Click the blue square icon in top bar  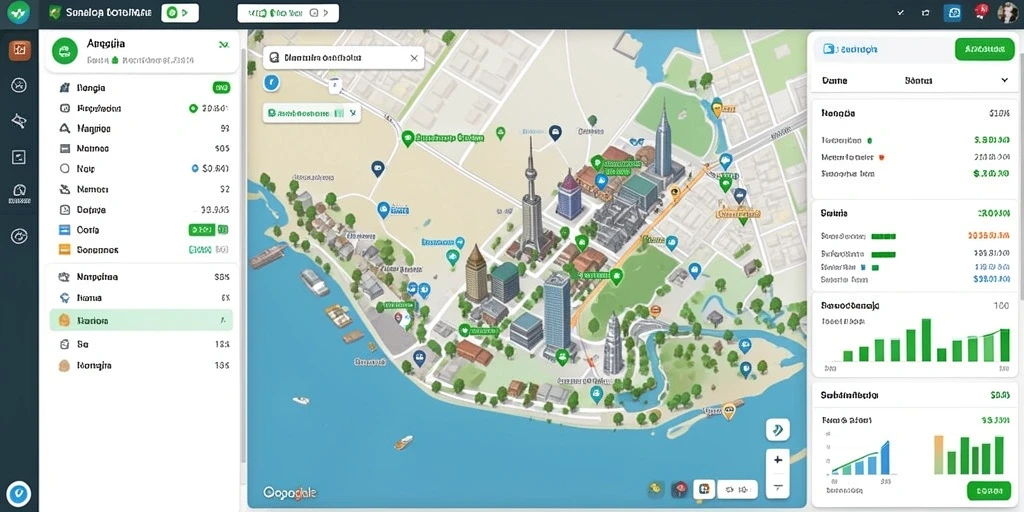click(x=952, y=12)
